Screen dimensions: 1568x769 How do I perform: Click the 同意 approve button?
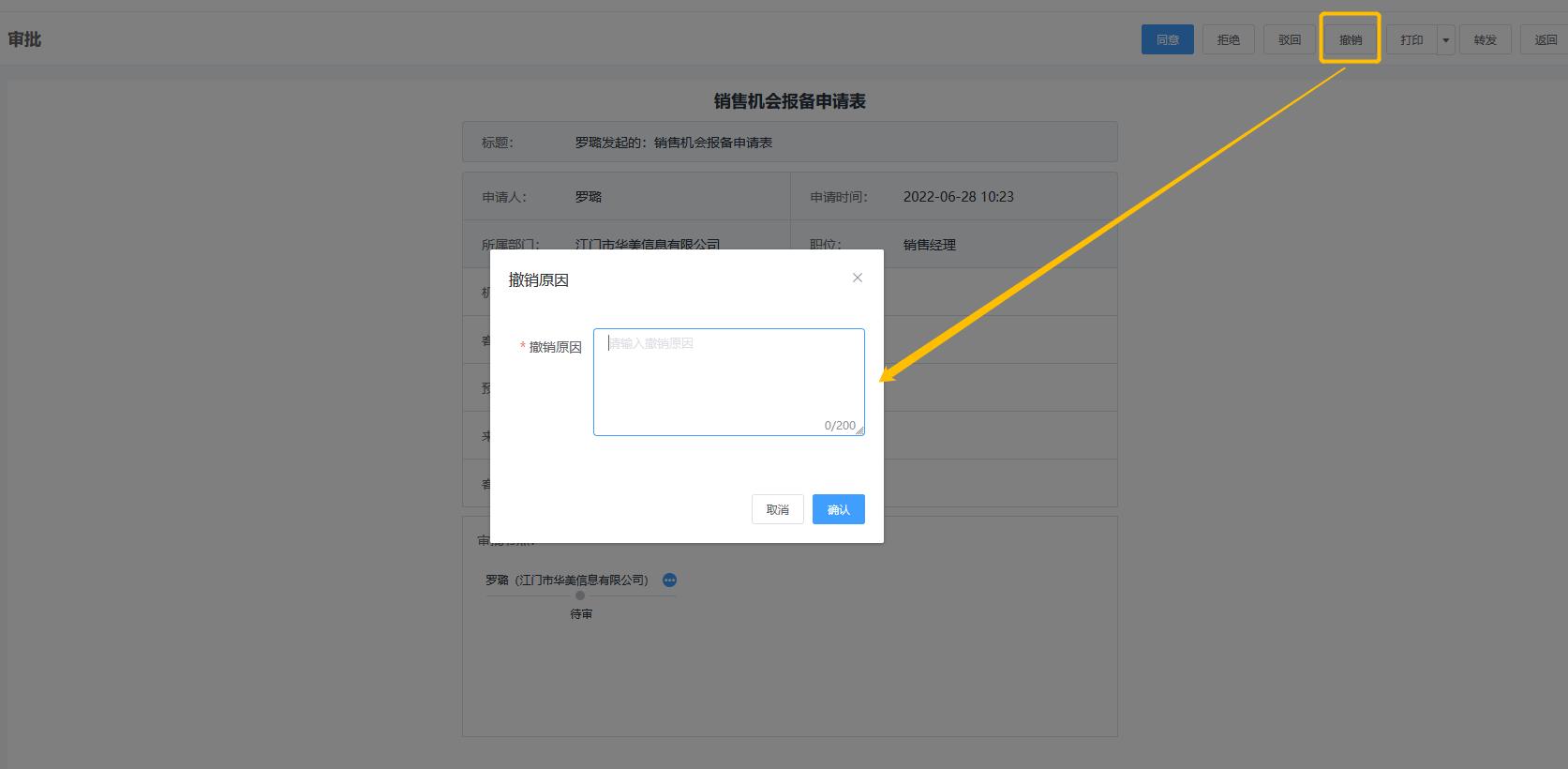[1167, 39]
